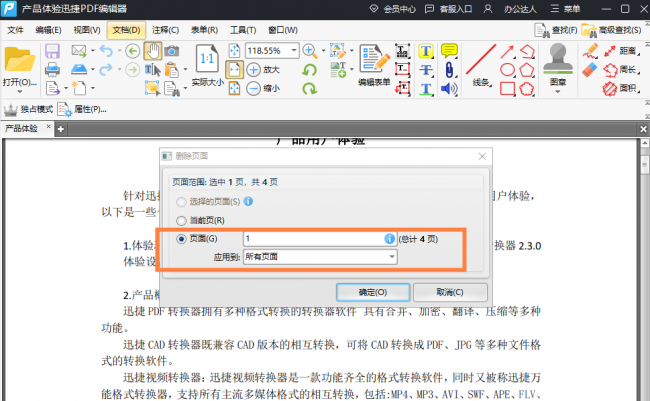Select the text selection tool
Screen dimensions: 650x401
tap(152, 69)
